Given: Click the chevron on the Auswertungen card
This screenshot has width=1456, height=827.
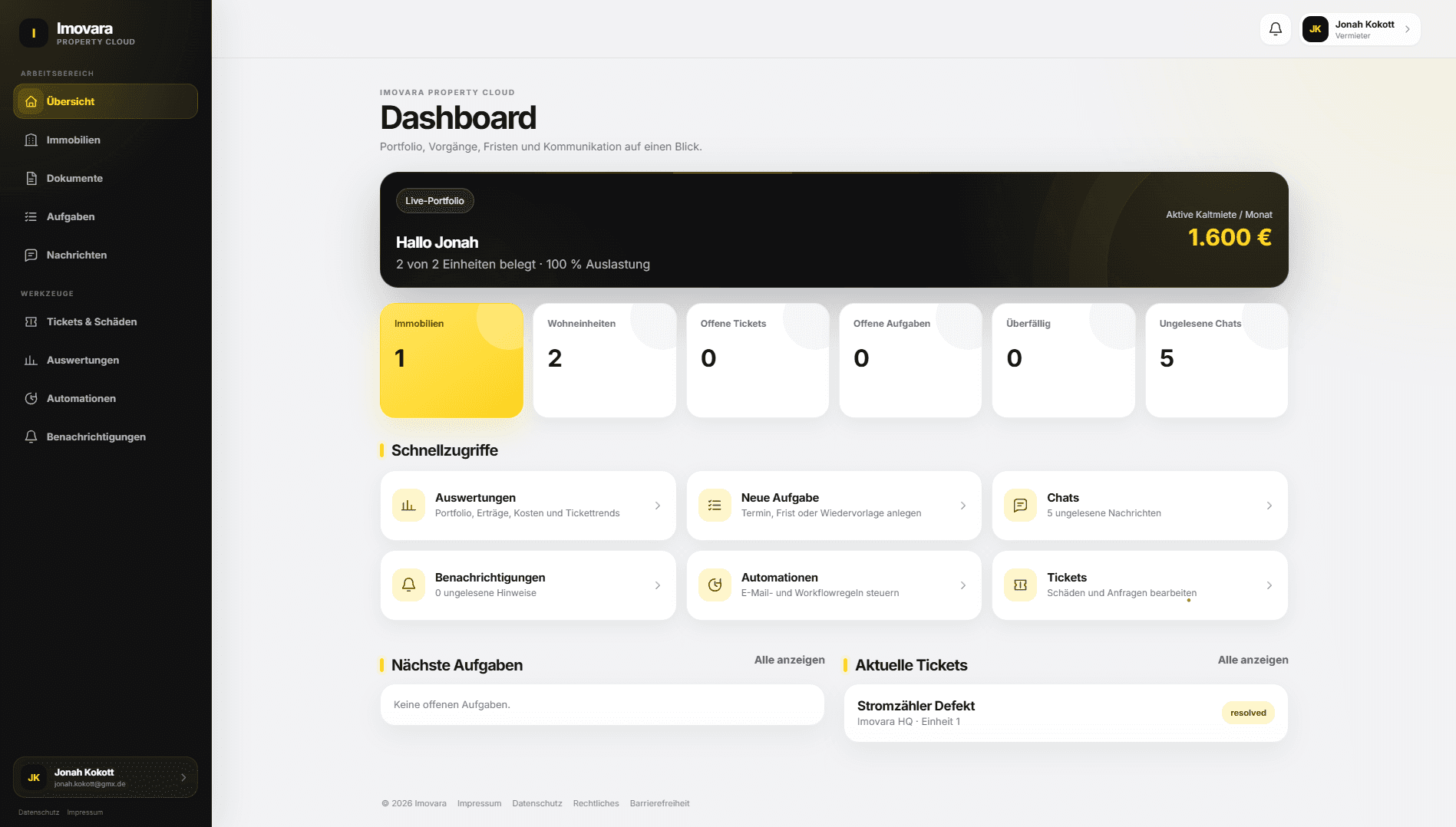Looking at the screenshot, I should (x=658, y=506).
